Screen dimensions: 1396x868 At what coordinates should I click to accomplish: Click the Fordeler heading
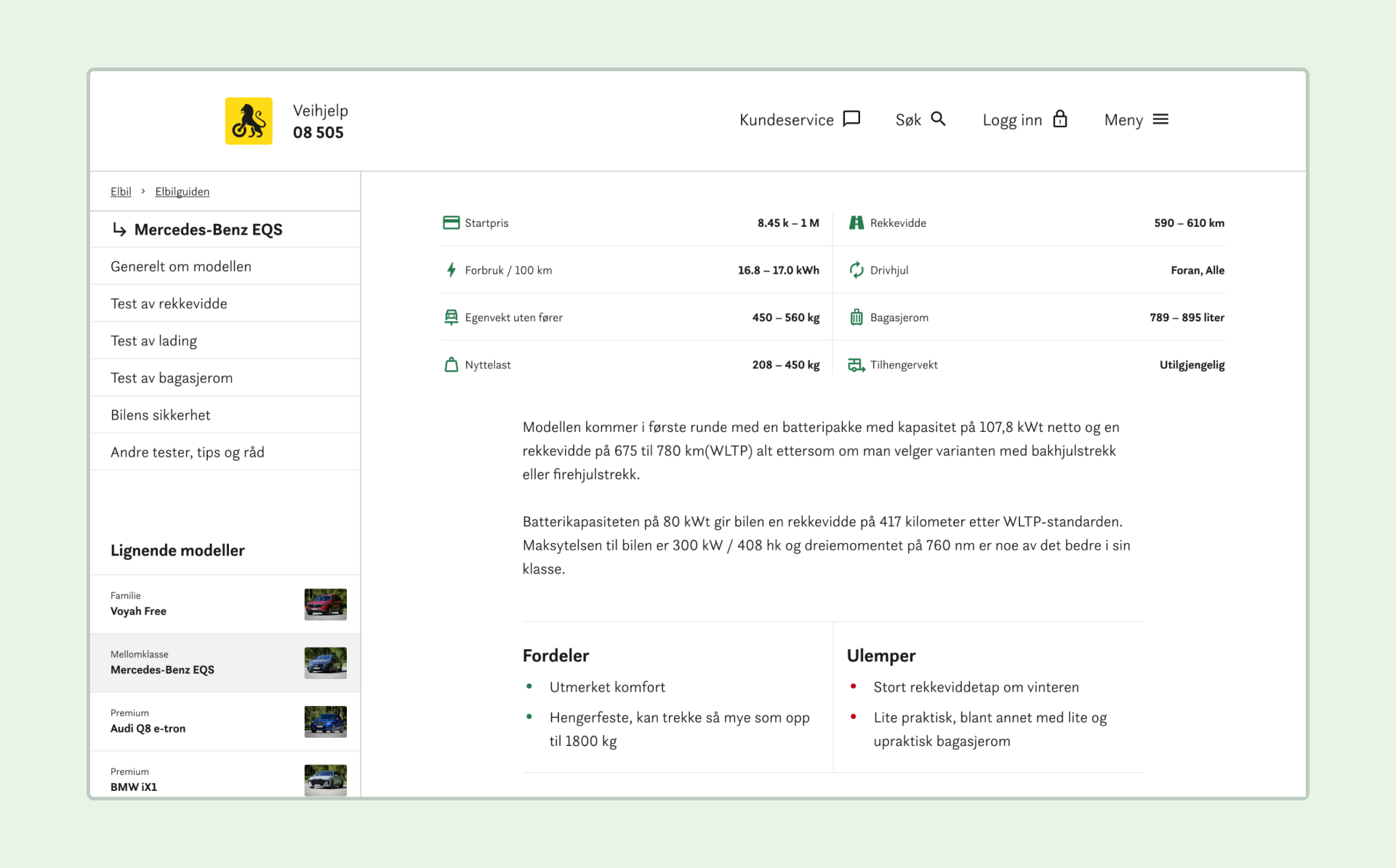pos(555,656)
